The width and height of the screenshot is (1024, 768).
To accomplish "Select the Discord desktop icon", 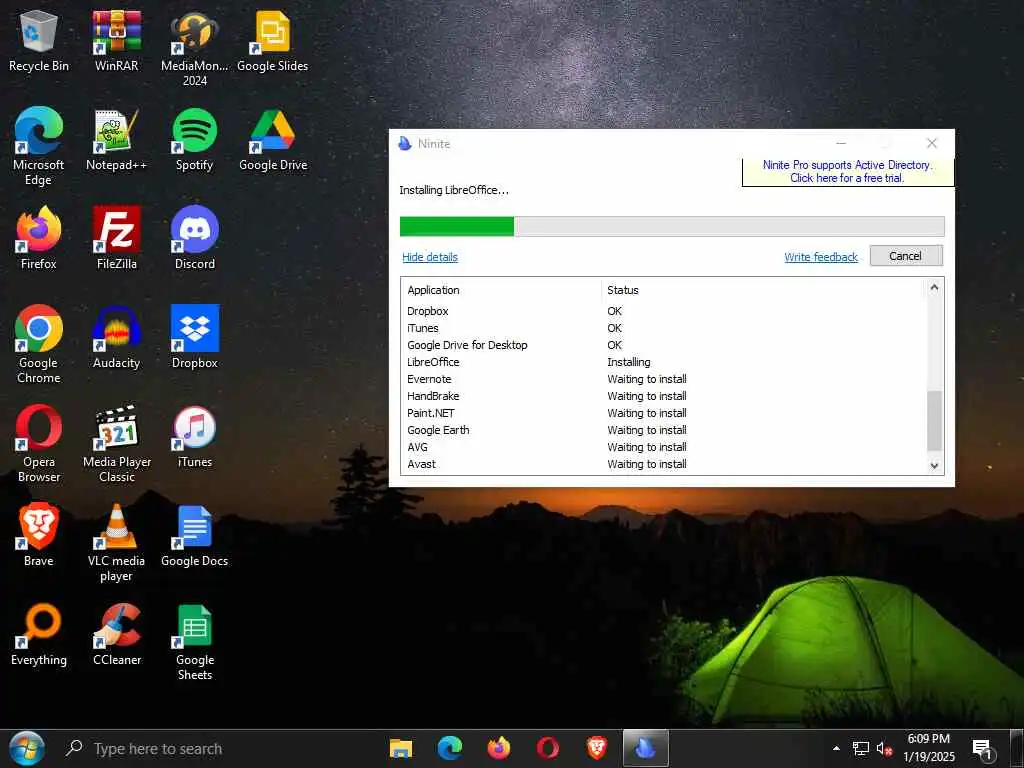I will 195,239.
